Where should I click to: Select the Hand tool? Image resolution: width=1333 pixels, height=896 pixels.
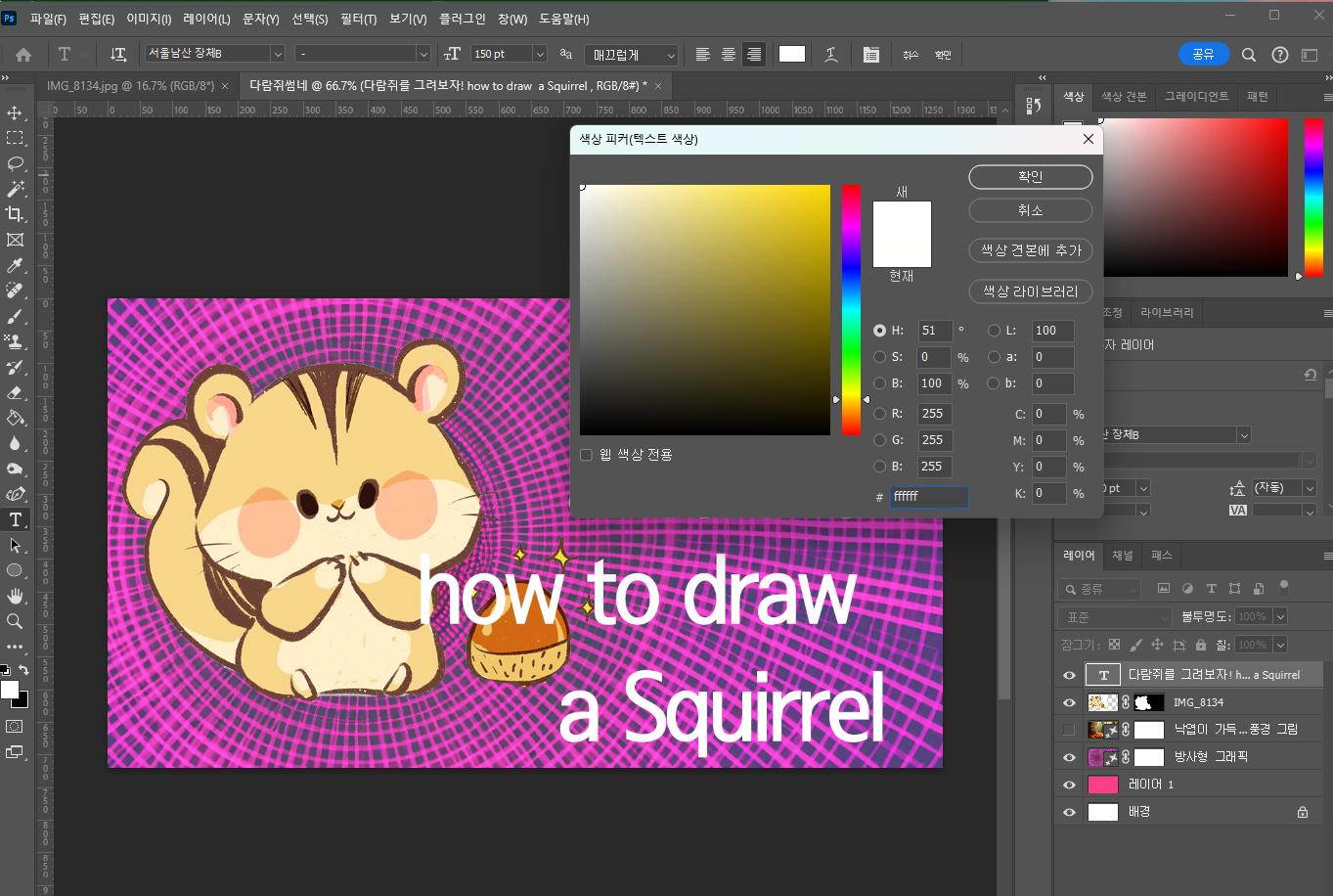click(15, 596)
